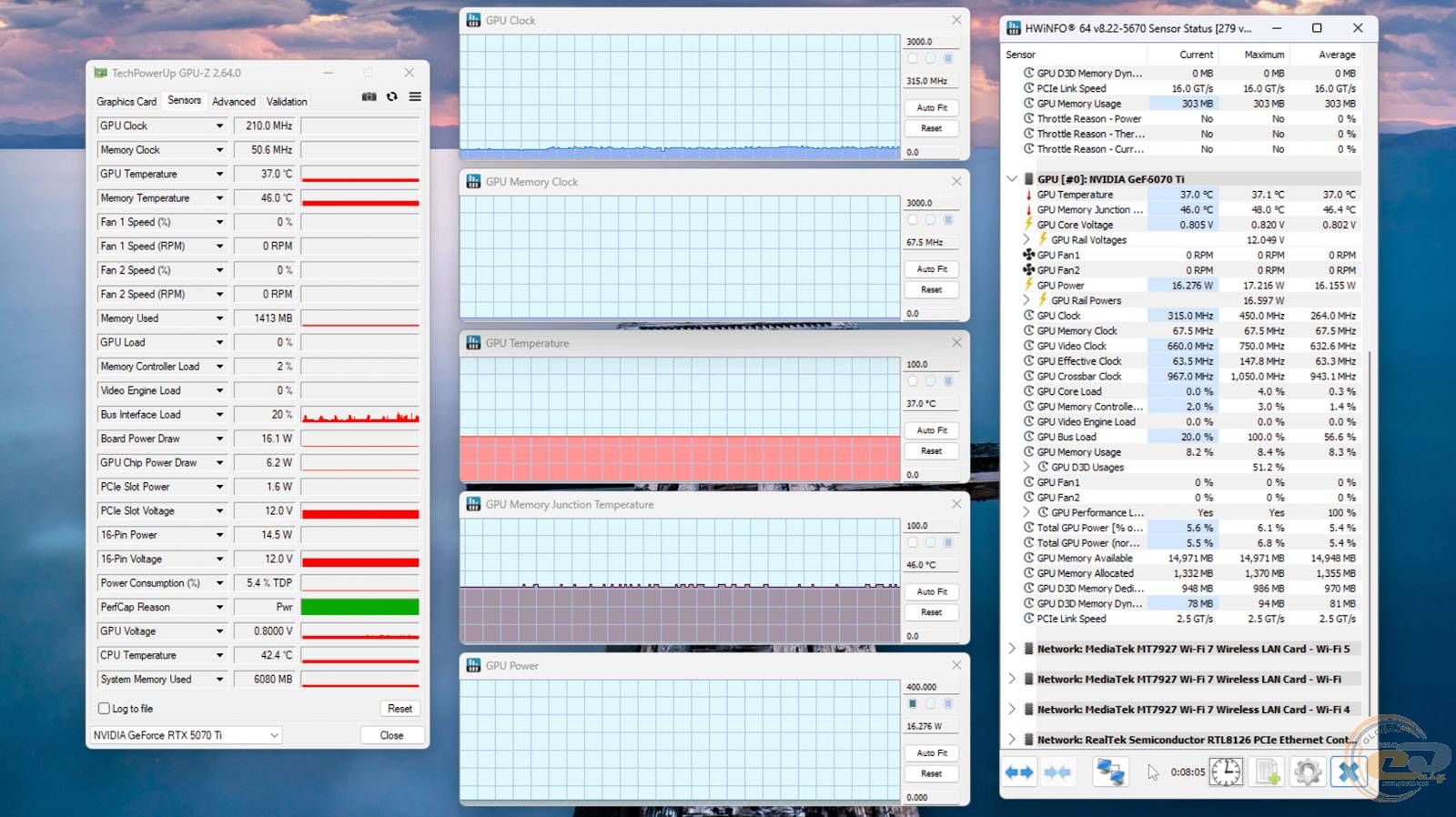The image size is (1456, 817).
Task: Switch to the Advanced tab
Action: tap(234, 102)
